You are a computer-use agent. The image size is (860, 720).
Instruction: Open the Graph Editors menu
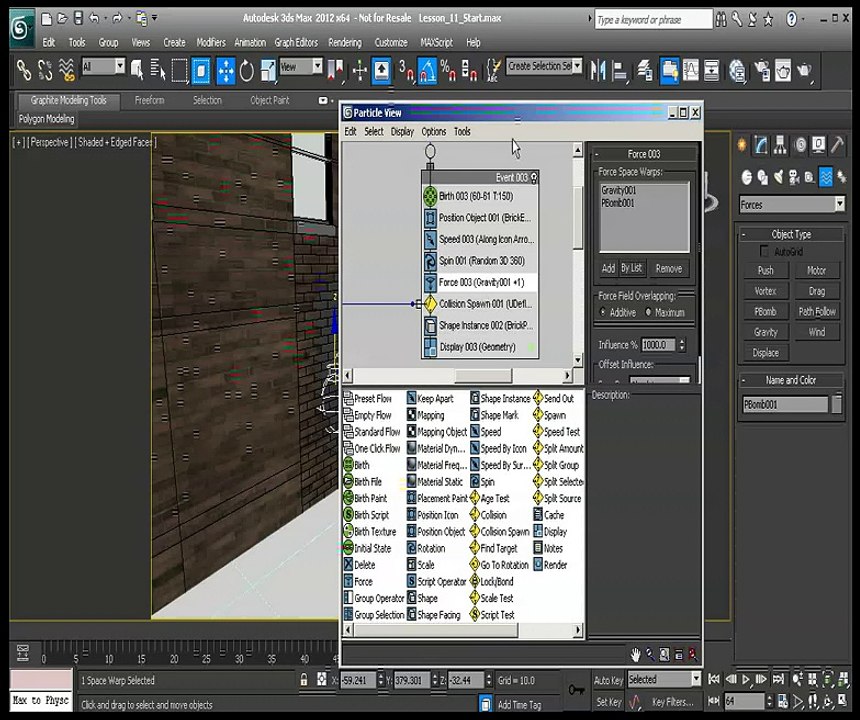pos(296,42)
